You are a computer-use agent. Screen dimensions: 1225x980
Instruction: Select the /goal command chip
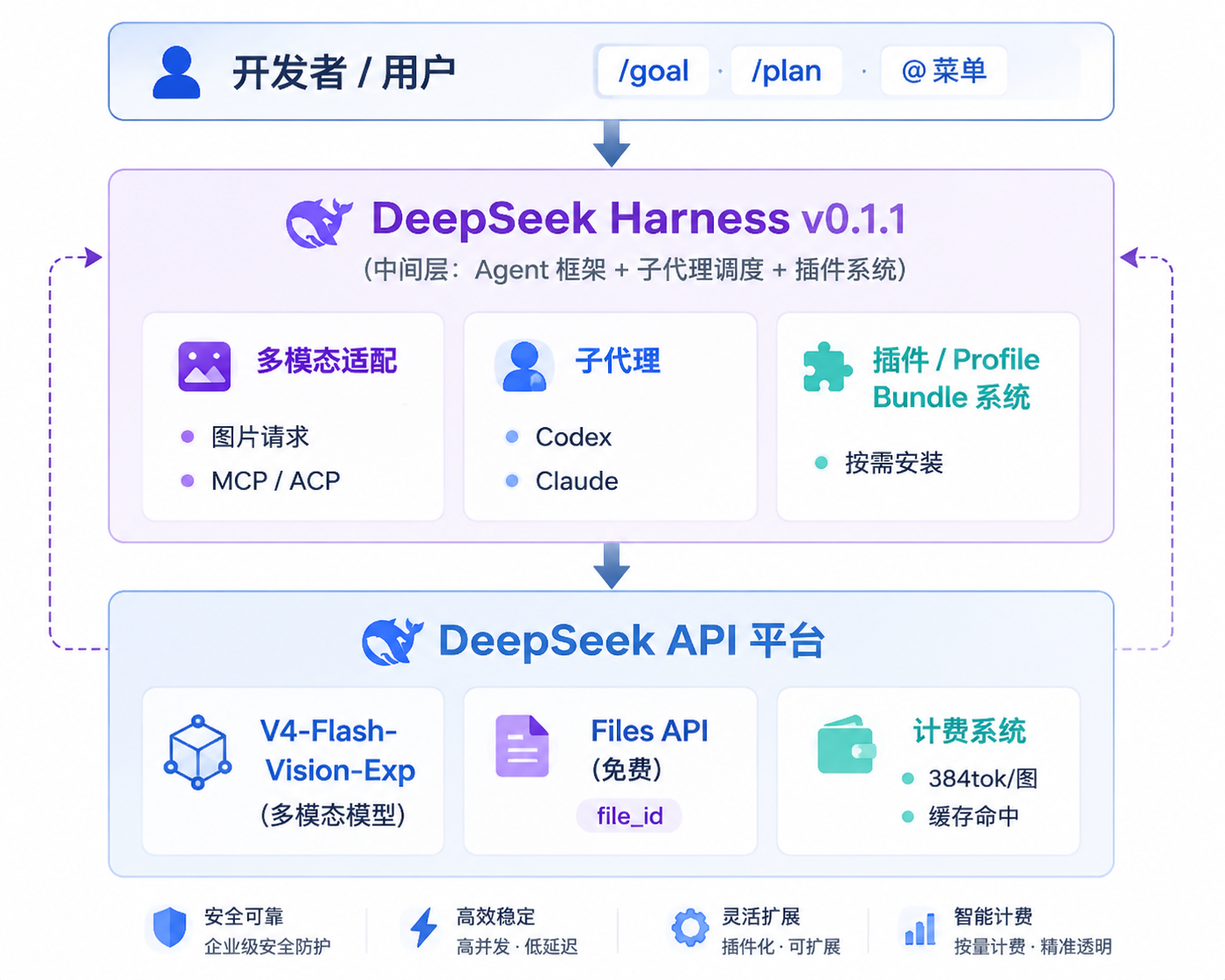point(654,71)
